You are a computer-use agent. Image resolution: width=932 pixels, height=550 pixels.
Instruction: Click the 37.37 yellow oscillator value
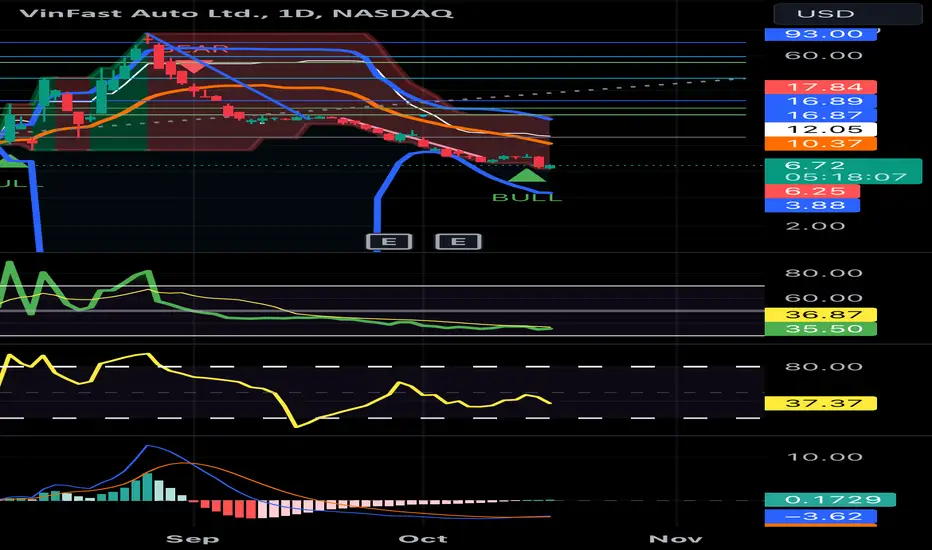click(x=821, y=404)
